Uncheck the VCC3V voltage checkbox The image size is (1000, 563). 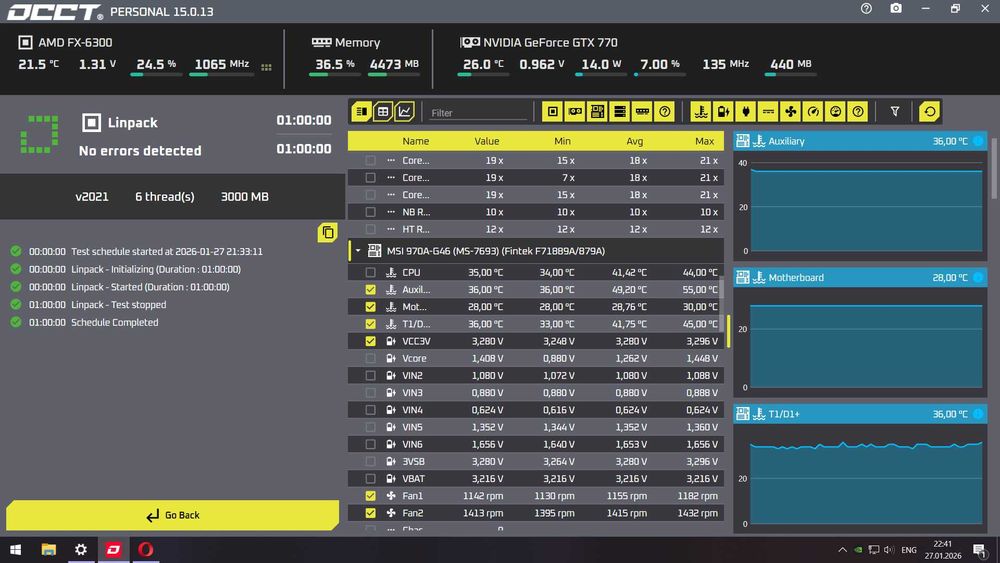370,341
